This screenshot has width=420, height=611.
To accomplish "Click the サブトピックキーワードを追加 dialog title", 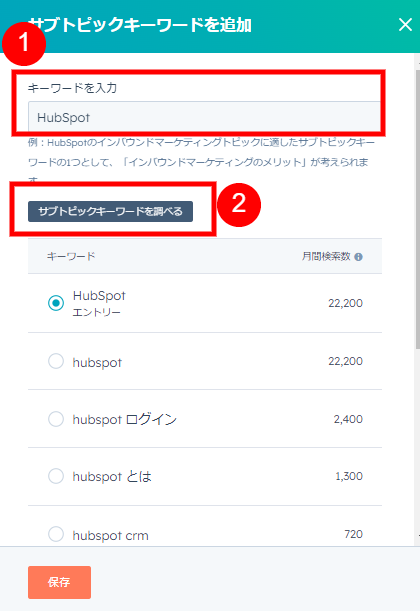I will click(x=140, y=25).
